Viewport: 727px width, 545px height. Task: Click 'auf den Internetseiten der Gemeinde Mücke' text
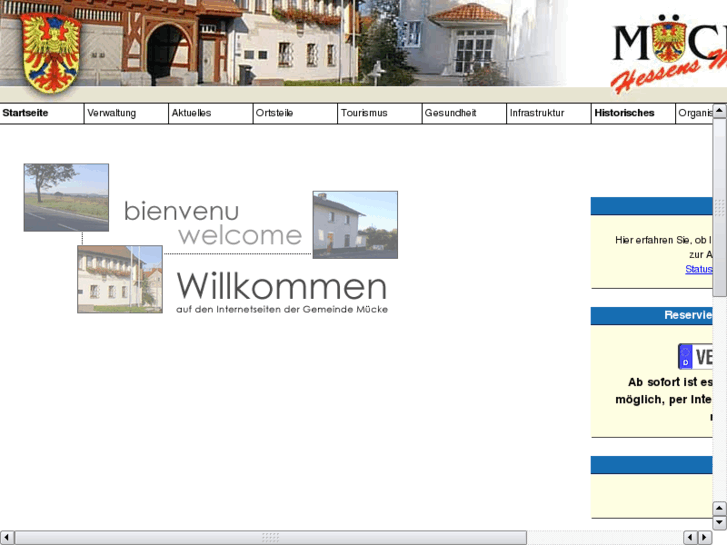click(x=282, y=309)
